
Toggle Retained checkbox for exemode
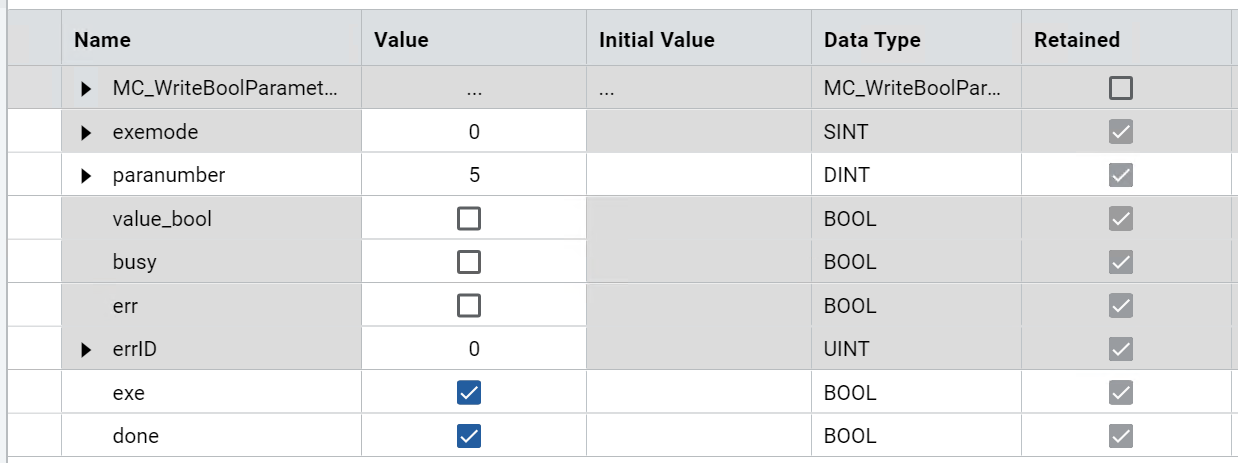coord(1121,132)
